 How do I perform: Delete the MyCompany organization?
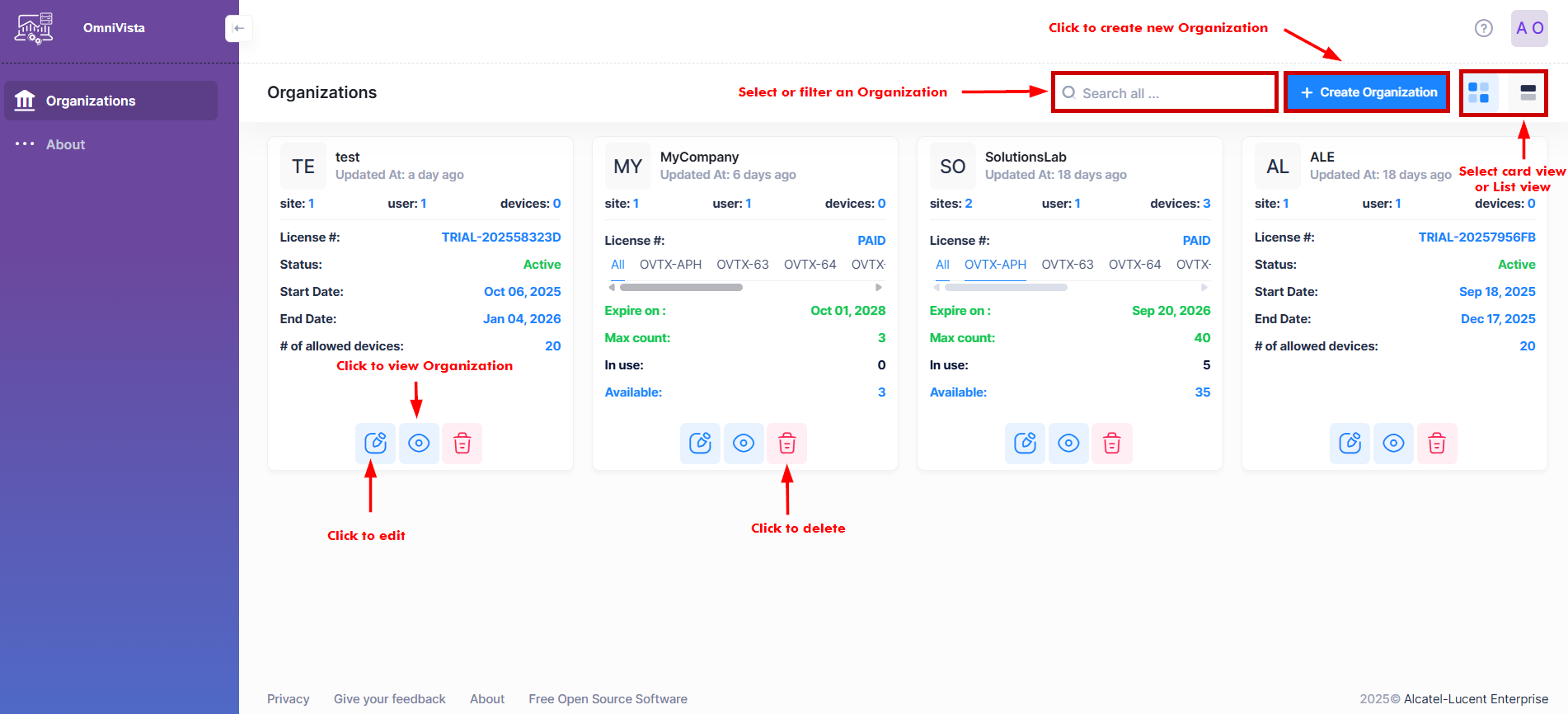(787, 444)
